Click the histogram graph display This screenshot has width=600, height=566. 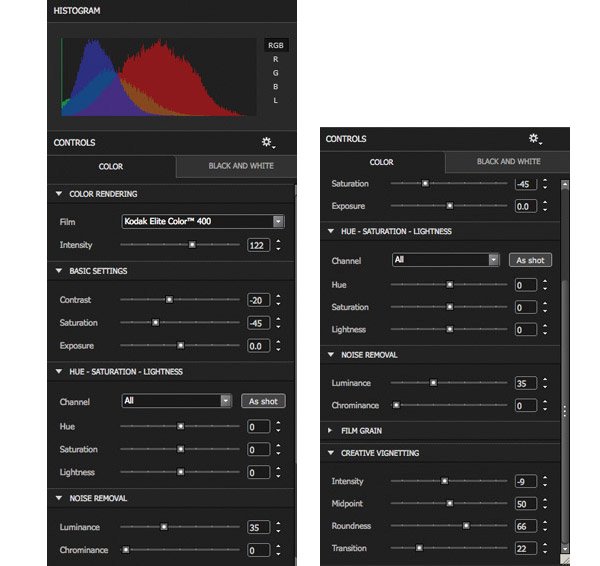pos(158,77)
